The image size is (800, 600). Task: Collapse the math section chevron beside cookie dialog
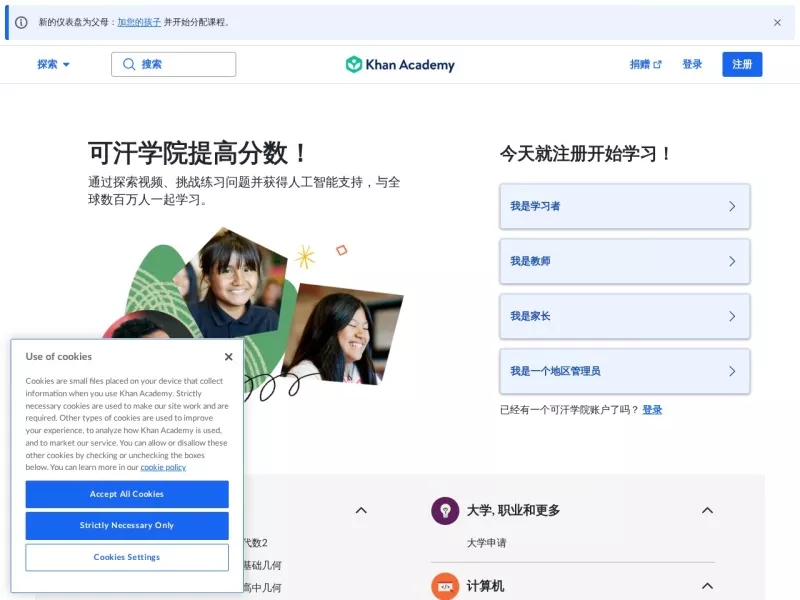point(361,510)
